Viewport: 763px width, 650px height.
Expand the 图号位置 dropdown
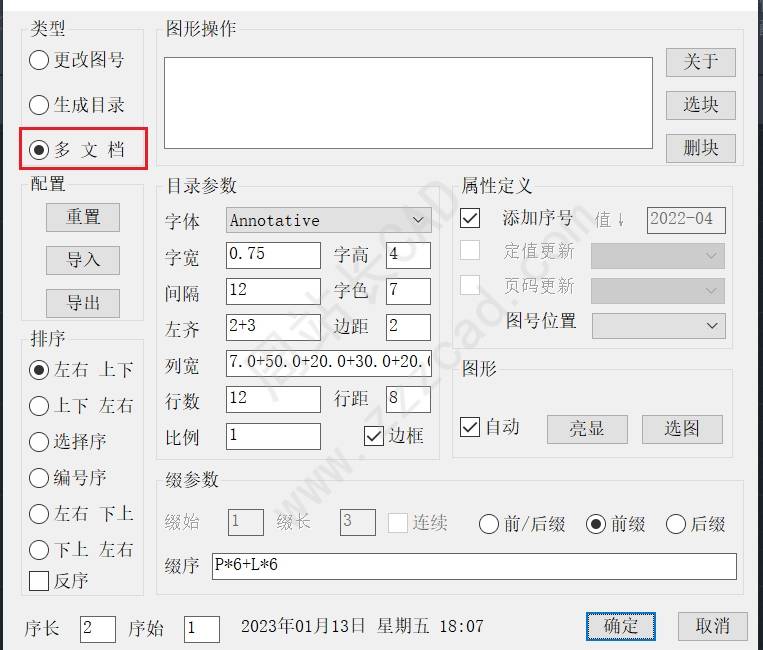pos(658,325)
